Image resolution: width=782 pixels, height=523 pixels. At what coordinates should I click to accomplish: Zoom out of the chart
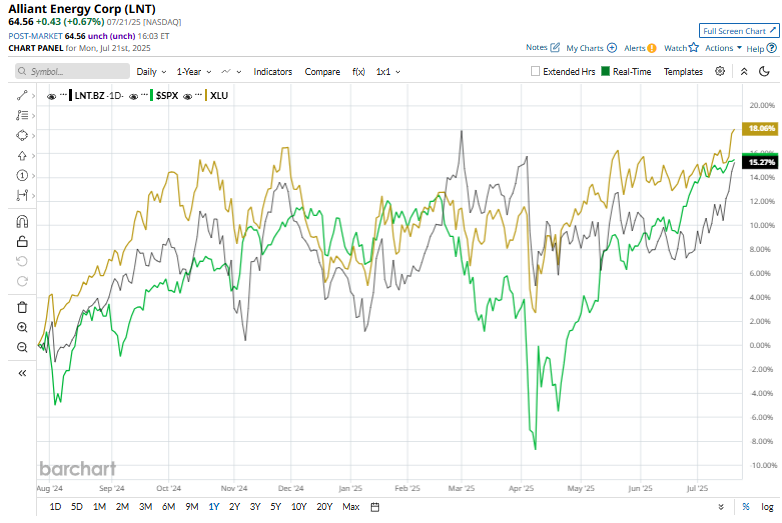(22, 347)
